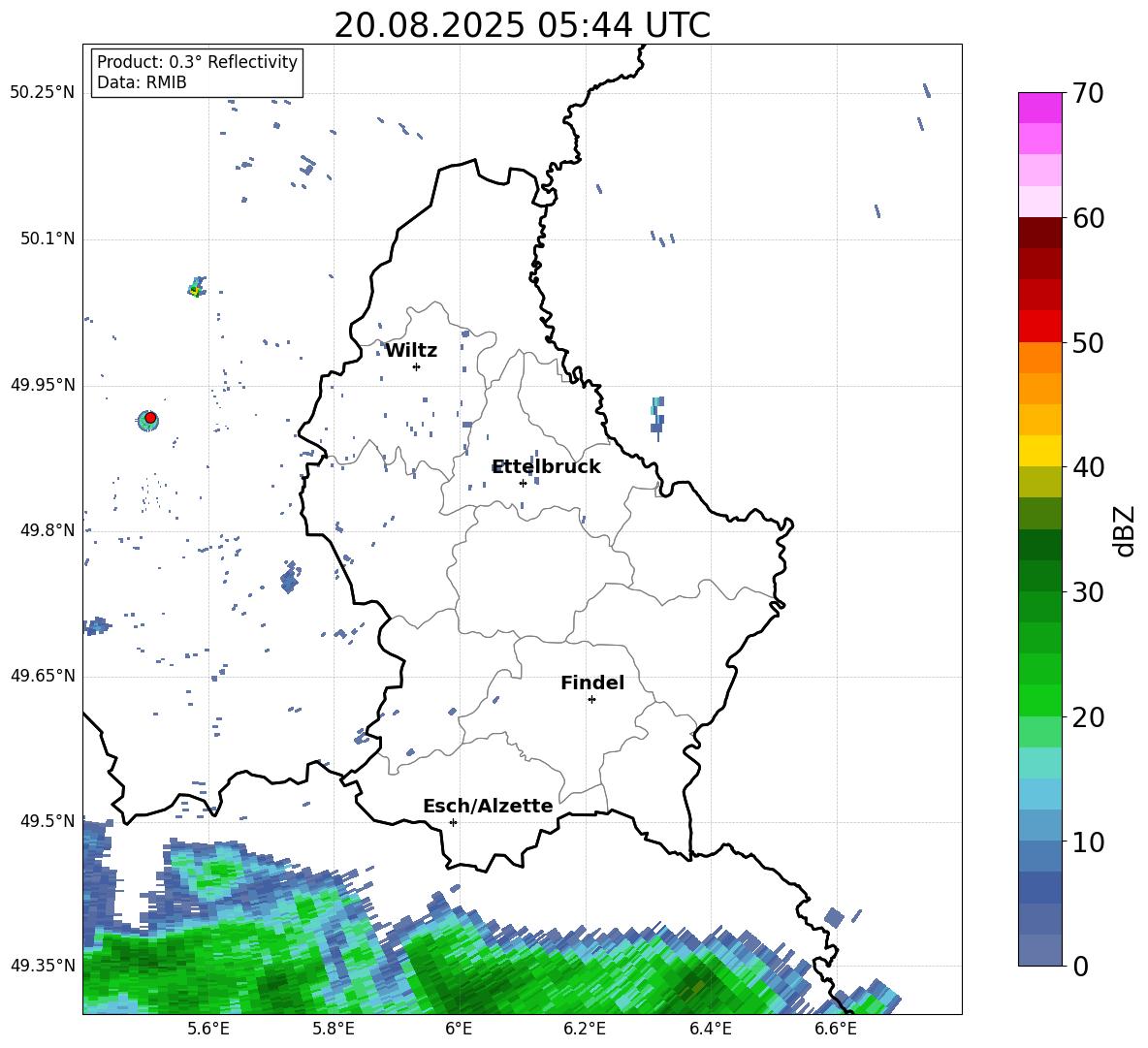This screenshot has width=1148, height=1048.
Task: Click the magenta swatch atop the colorbar
Action: click(x=1040, y=109)
